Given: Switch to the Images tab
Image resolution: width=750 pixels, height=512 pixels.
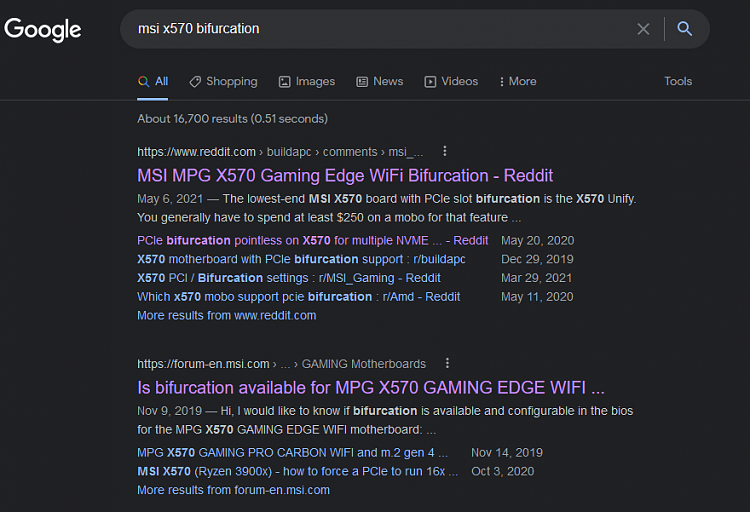Looking at the screenshot, I should (x=307, y=81).
